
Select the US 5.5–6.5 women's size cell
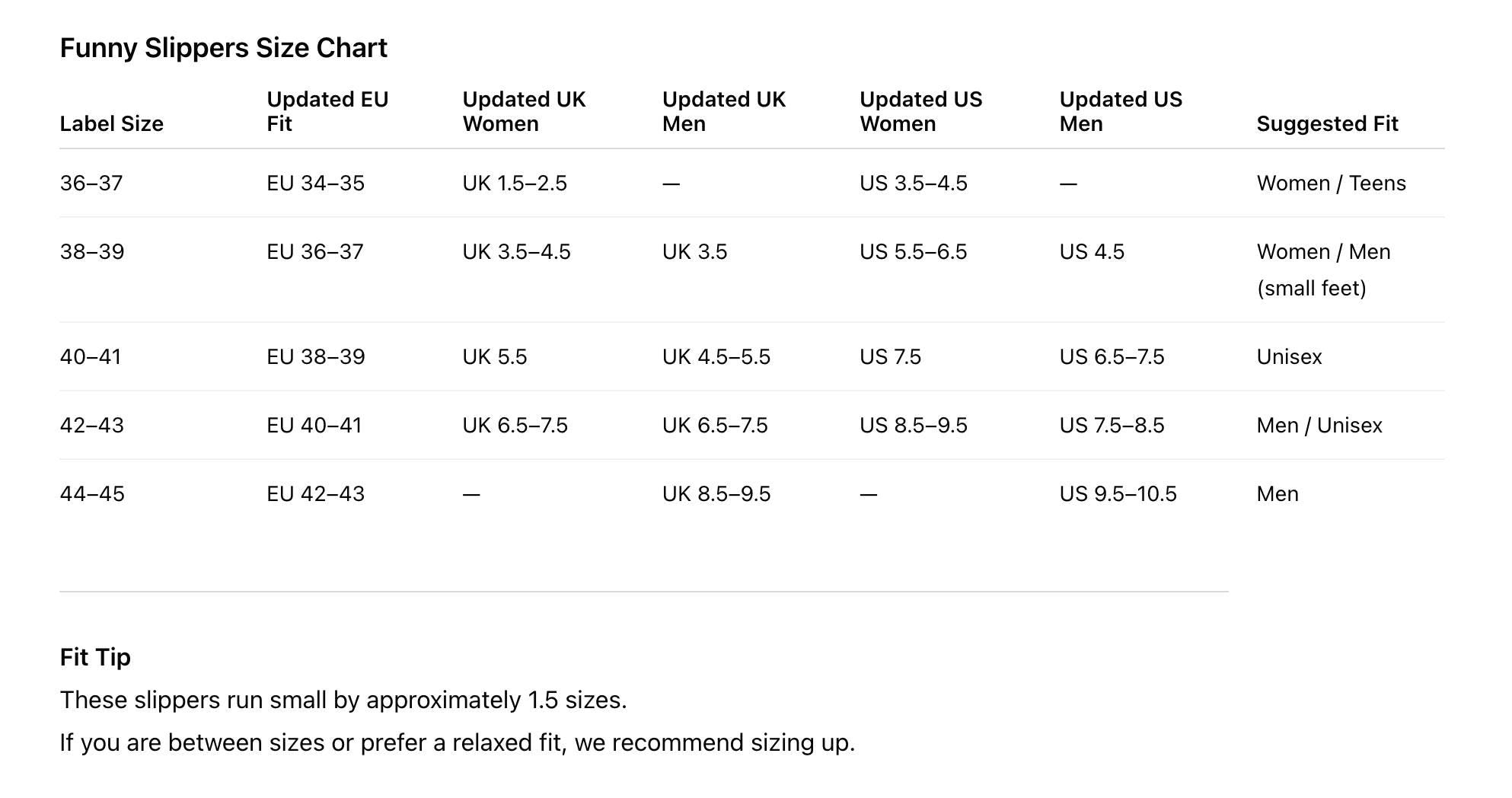913,252
